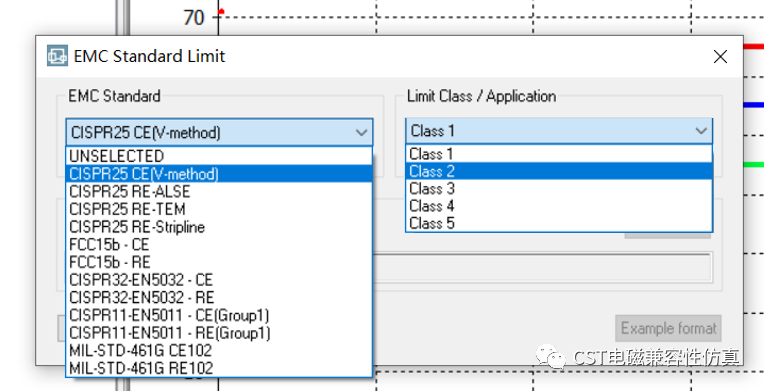Choose Class 2 limit class
The image size is (764, 391).
coord(559,171)
